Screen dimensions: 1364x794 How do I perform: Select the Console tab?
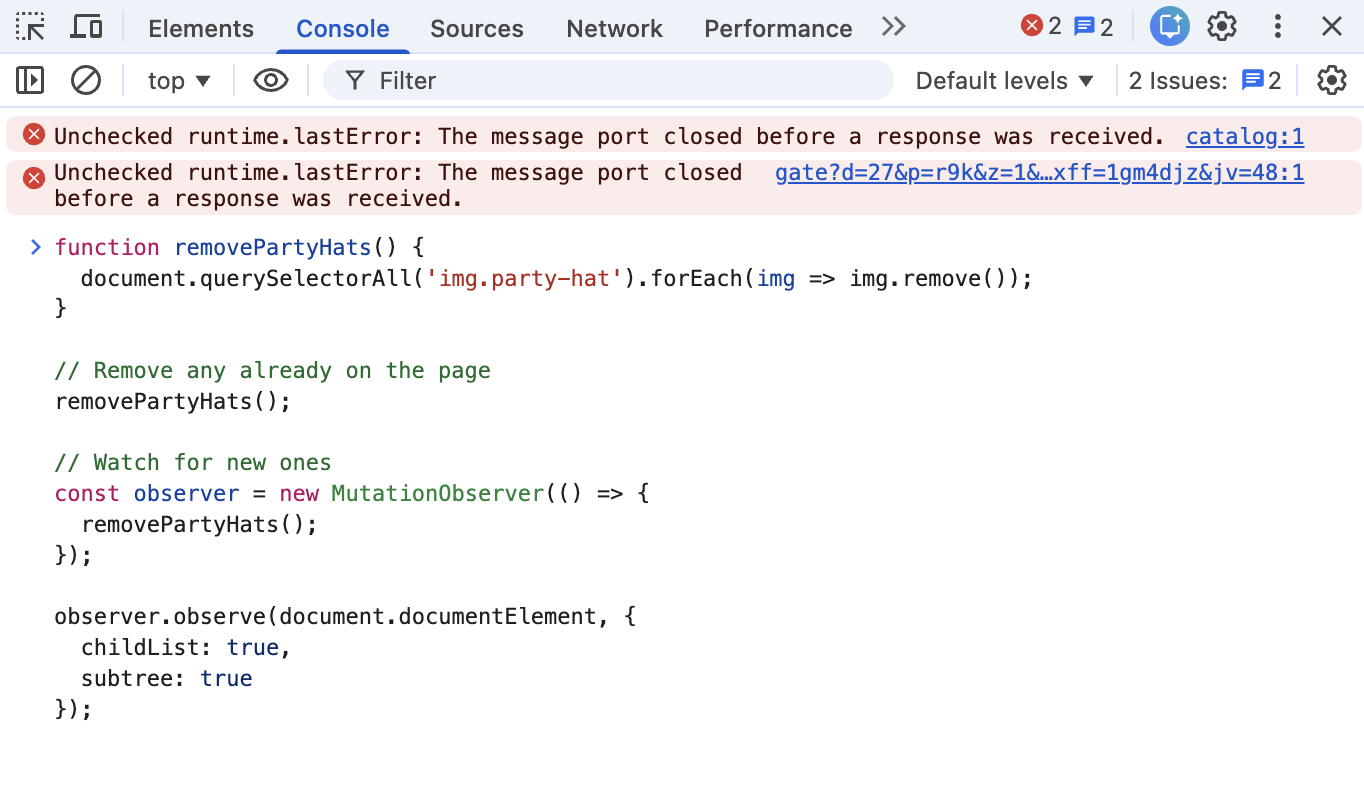343,28
